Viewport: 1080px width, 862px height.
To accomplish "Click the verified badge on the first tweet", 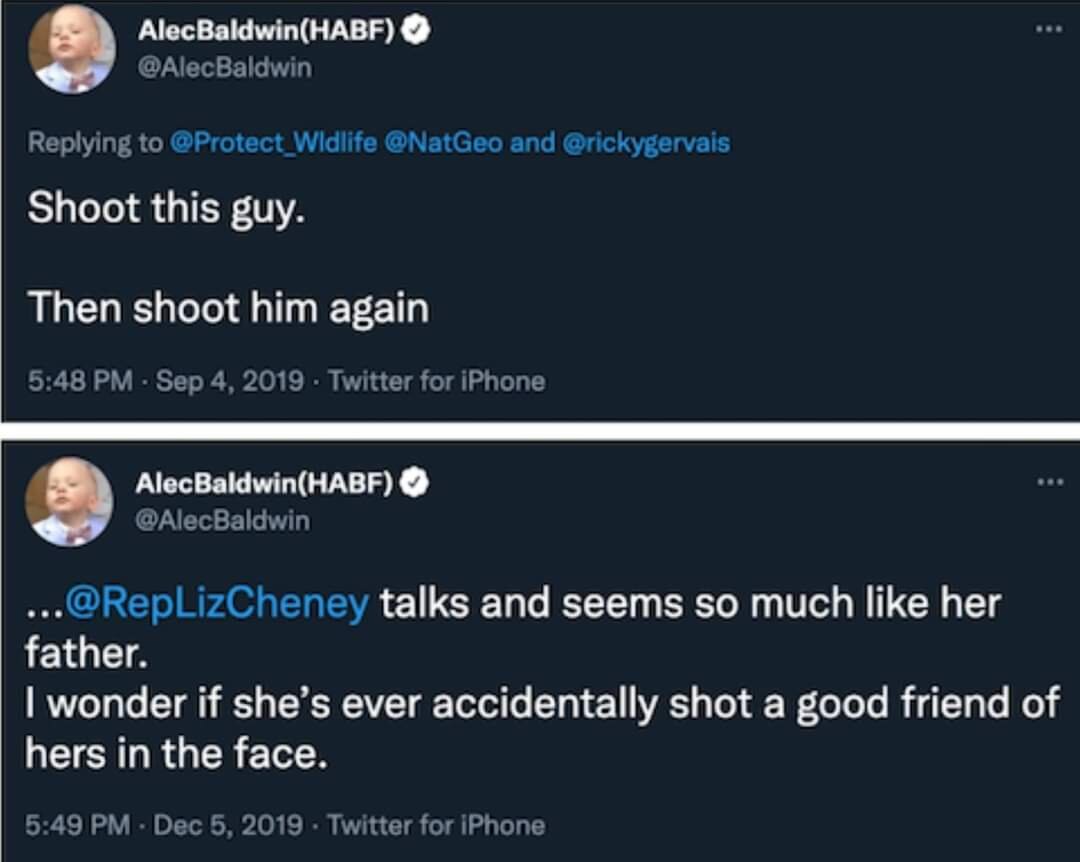I will coord(417,31).
